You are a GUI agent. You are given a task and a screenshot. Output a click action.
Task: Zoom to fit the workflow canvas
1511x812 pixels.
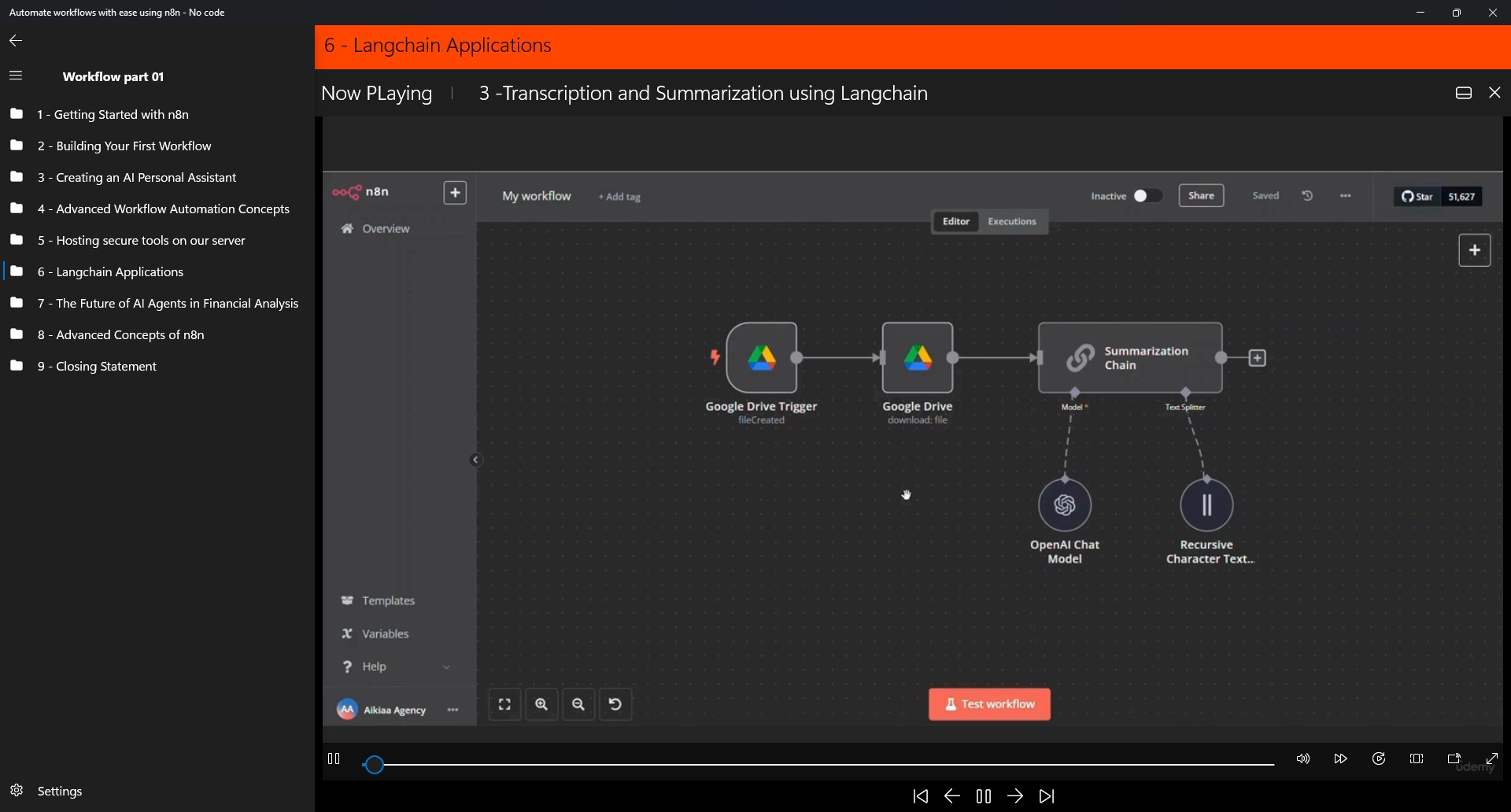(504, 704)
